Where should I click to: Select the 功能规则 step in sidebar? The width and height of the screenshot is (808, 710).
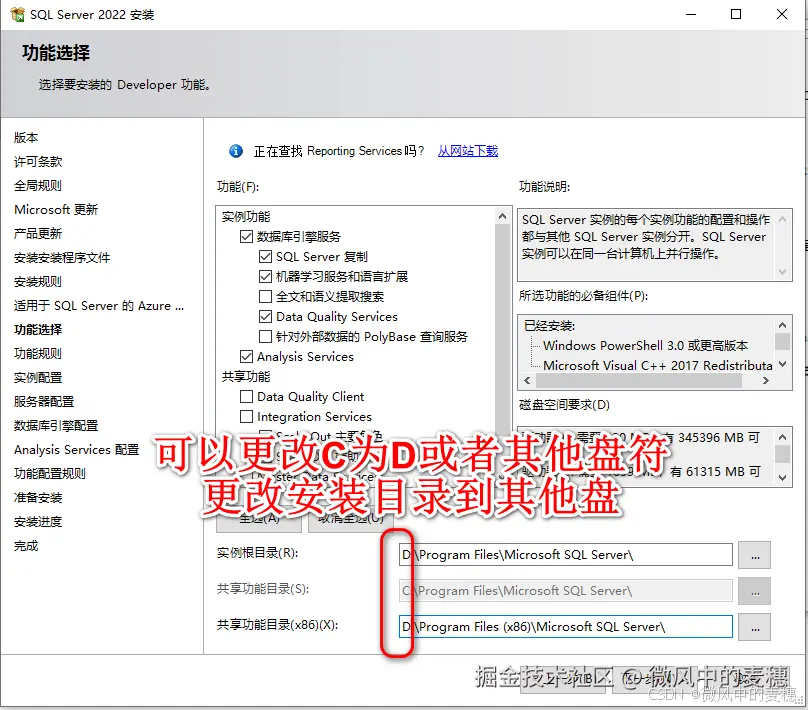[x=38, y=353]
